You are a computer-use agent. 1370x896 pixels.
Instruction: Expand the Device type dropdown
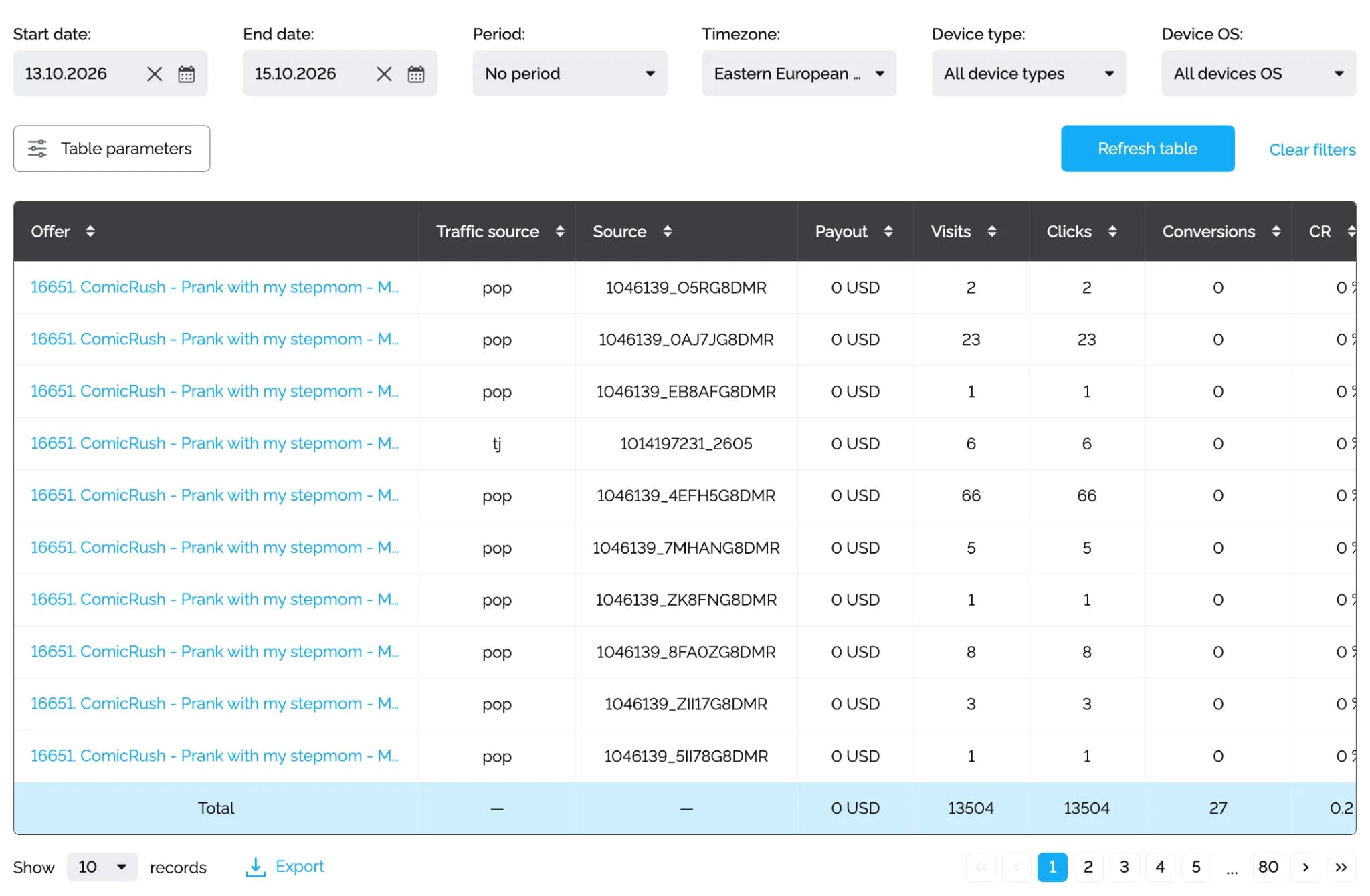(x=1029, y=74)
